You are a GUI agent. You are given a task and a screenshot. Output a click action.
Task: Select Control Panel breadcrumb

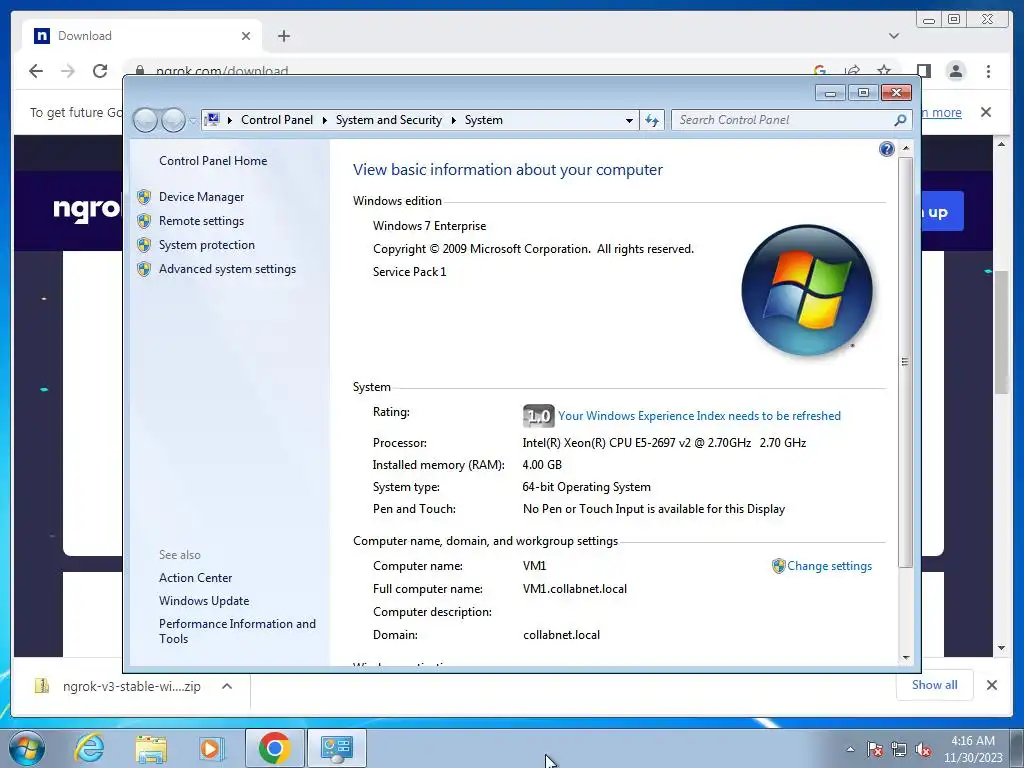pyautogui.click(x=277, y=120)
